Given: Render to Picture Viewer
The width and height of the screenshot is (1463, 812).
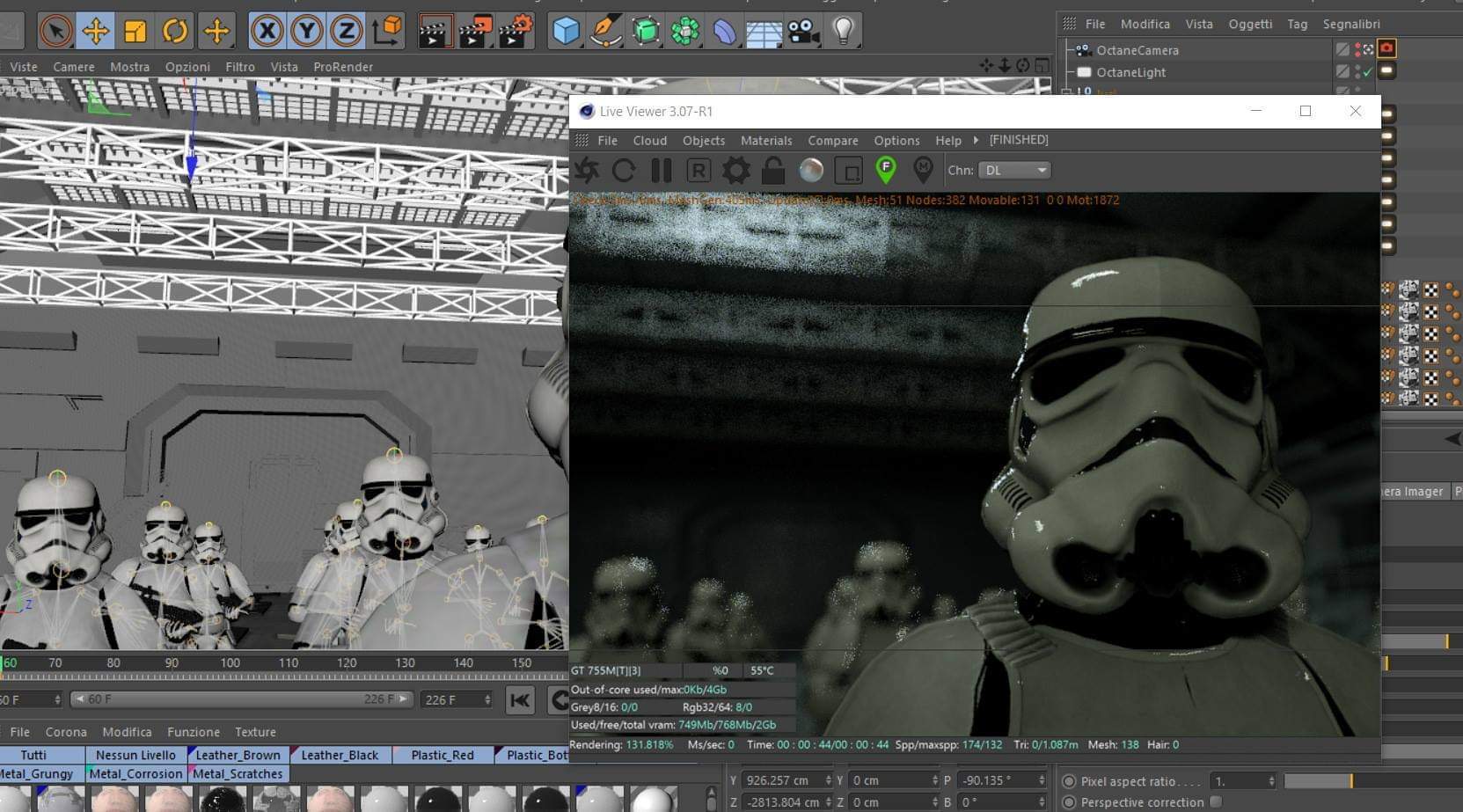Looking at the screenshot, I should (x=474, y=31).
